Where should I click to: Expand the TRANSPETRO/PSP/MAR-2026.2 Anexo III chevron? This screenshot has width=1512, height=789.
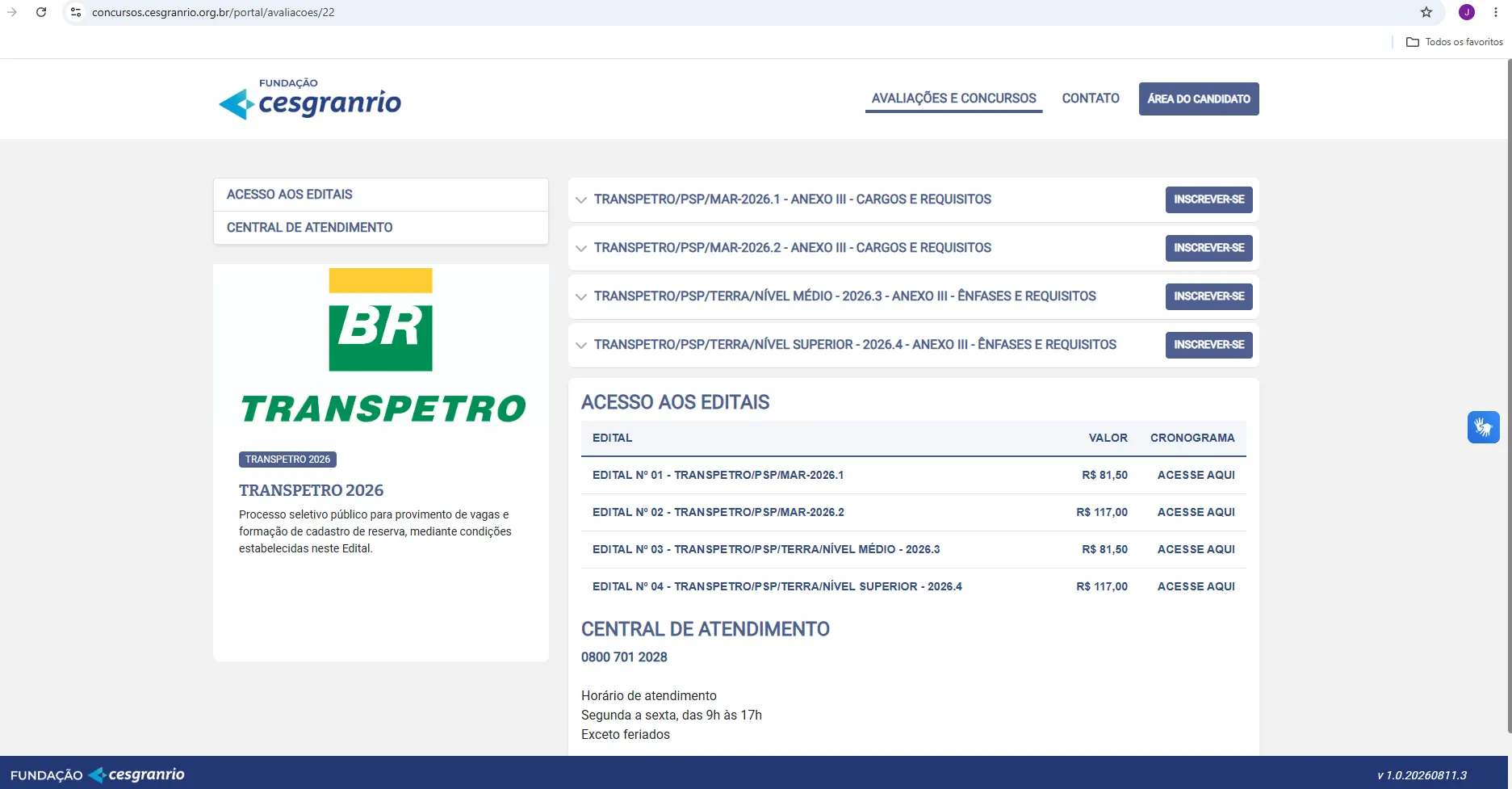pyautogui.click(x=581, y=249)
